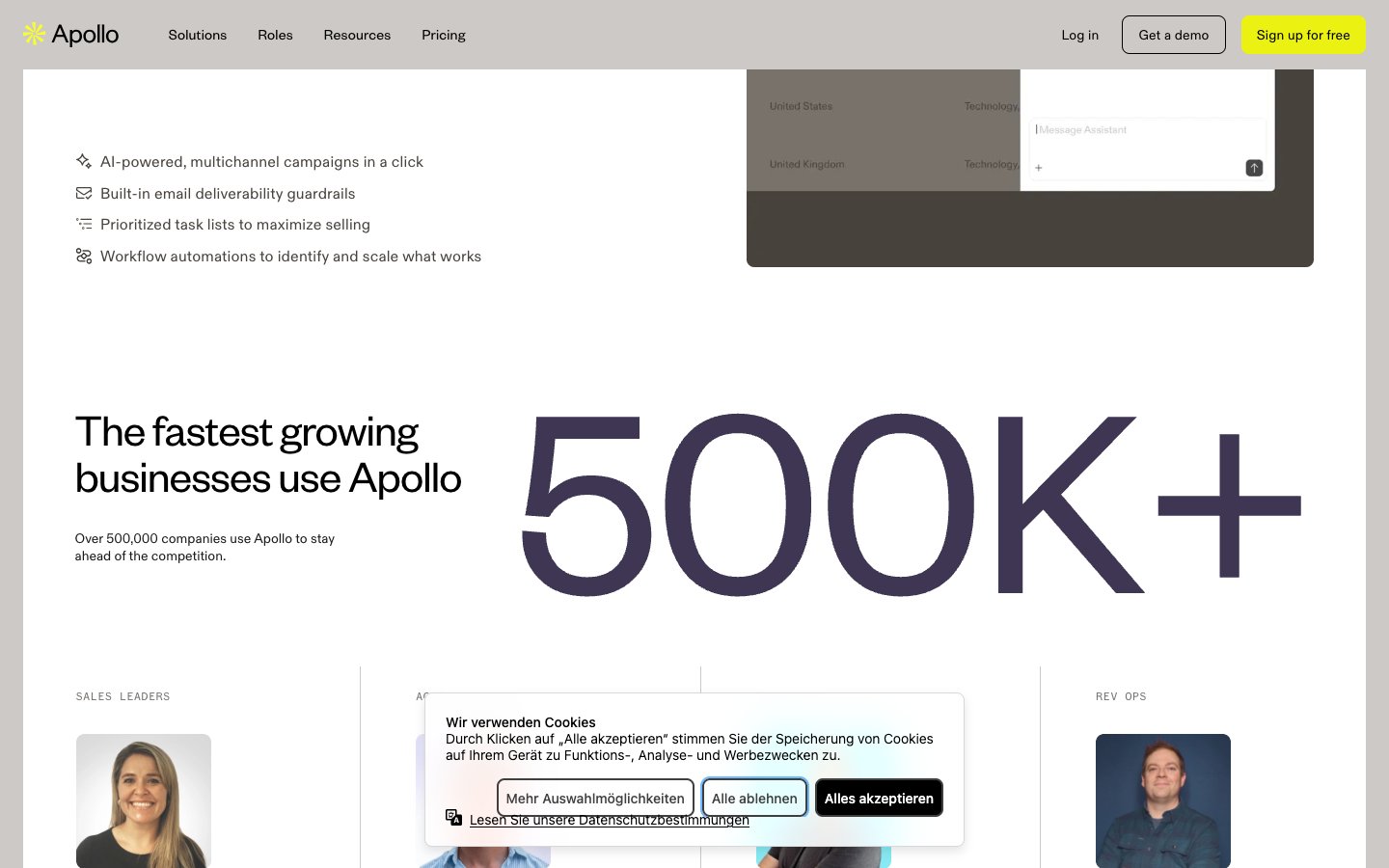
Task: Click the workflow automations icon
Action: (x=84, y=257)
